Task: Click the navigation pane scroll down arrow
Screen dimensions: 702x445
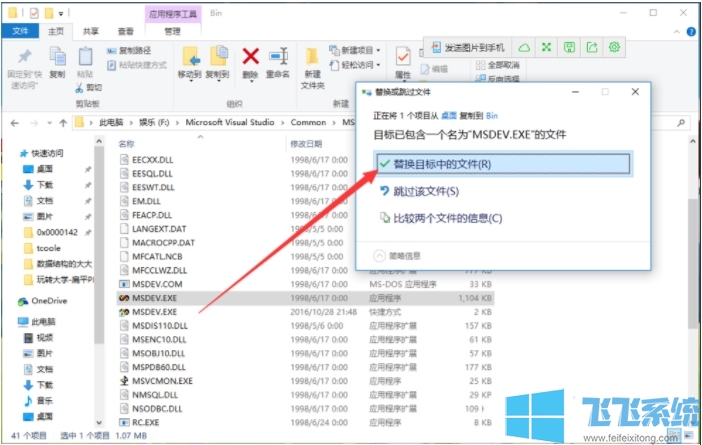Action: click(99, 423)
